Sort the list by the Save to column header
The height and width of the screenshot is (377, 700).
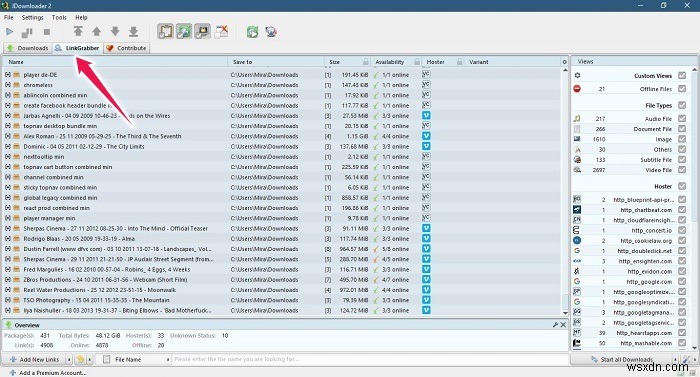[x=276, y=62]
